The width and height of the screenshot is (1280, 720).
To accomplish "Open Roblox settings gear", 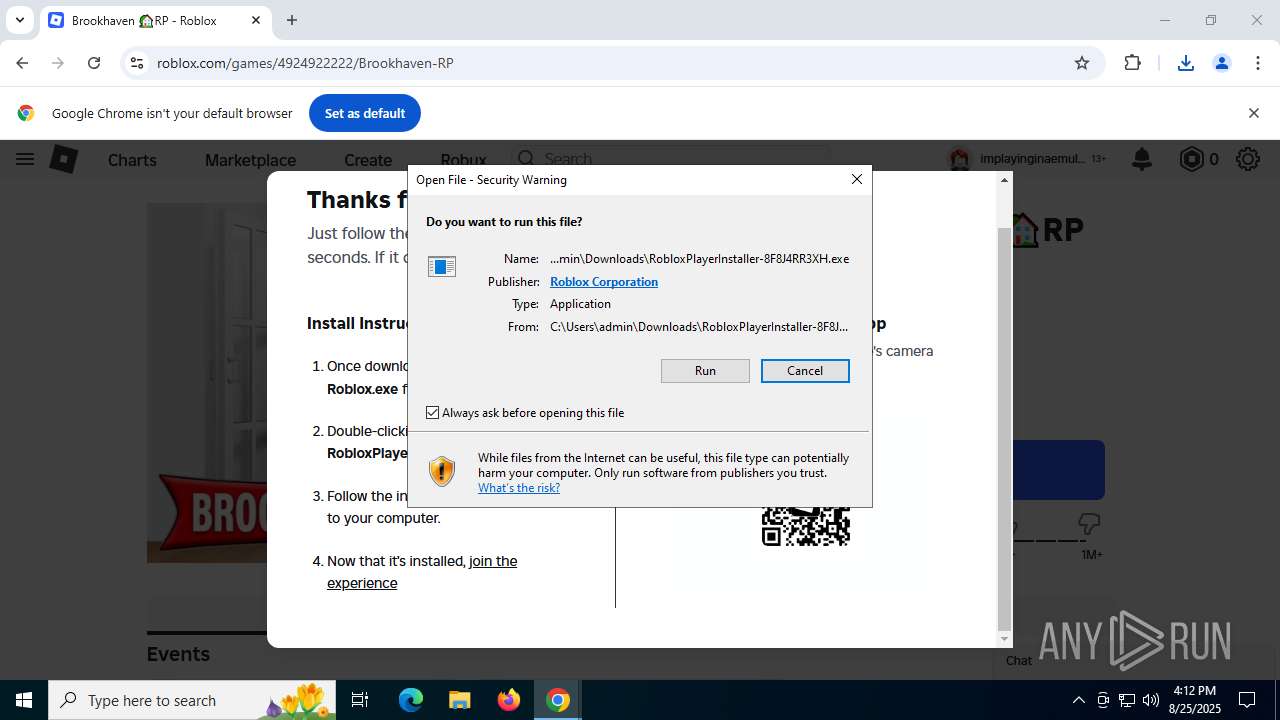I will click(x=1247, y=159).
